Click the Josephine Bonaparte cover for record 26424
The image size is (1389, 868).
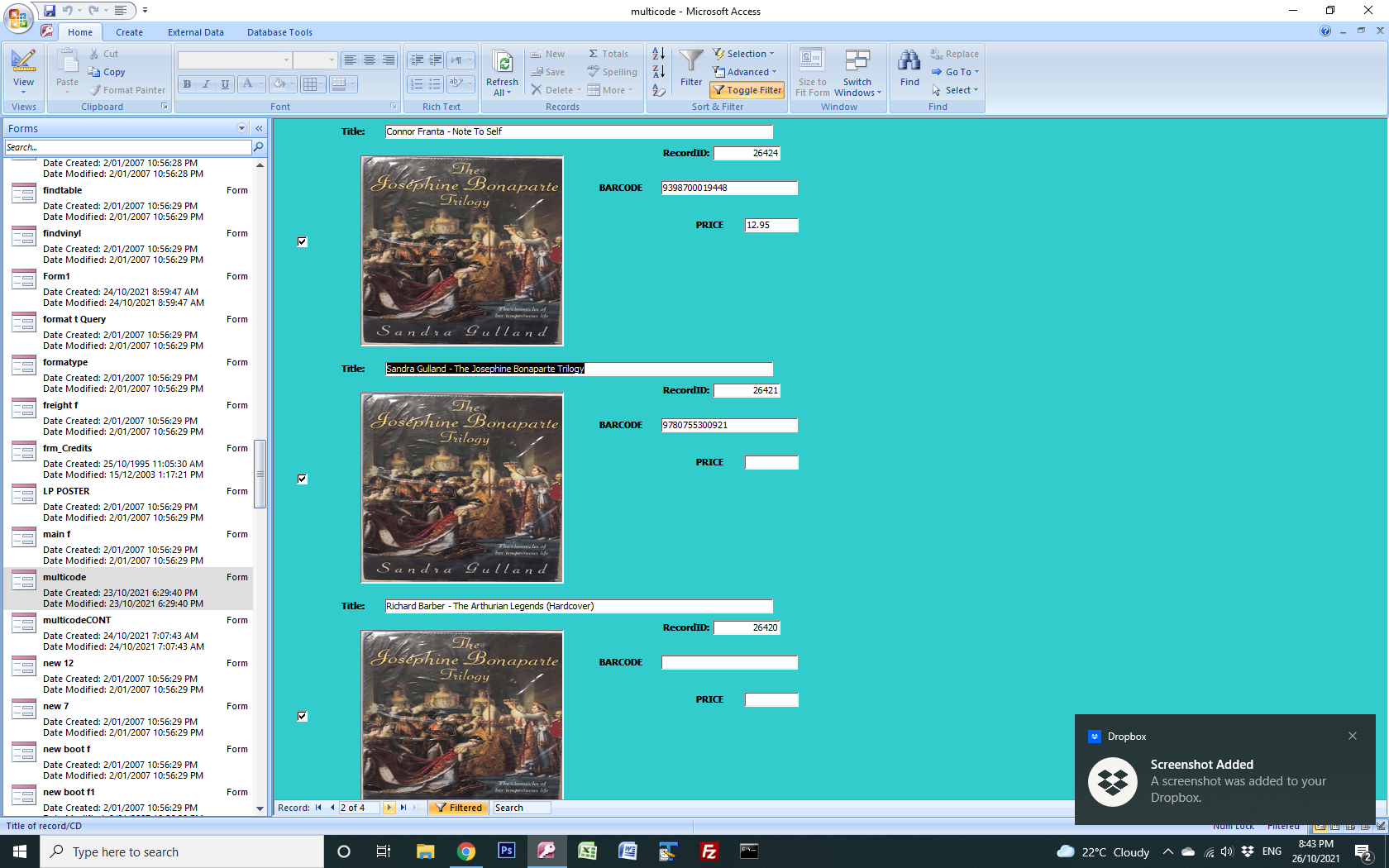tap(462, 250)
